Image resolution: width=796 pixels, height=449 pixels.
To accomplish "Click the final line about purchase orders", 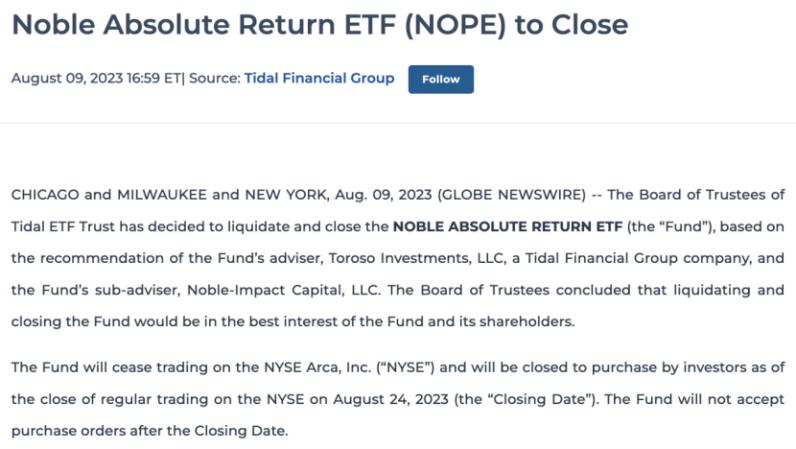I will click(x=150, y=431).
